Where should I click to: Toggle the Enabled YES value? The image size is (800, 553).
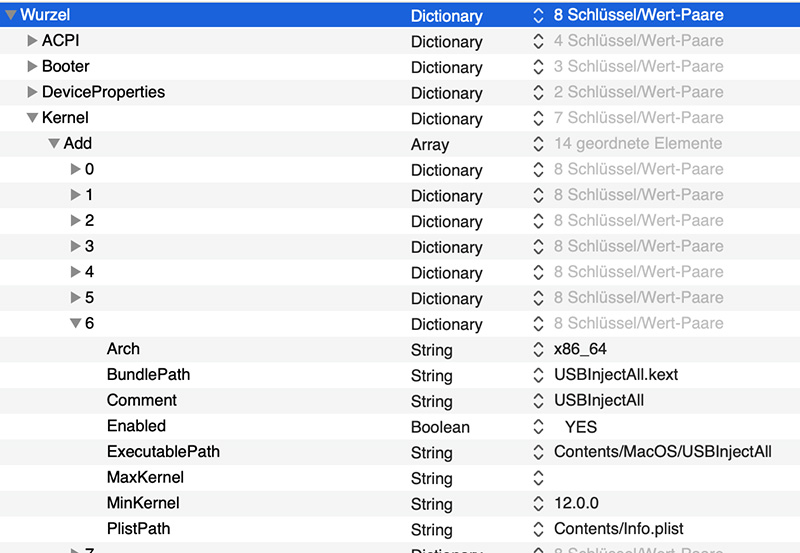[x=580, y=427]
